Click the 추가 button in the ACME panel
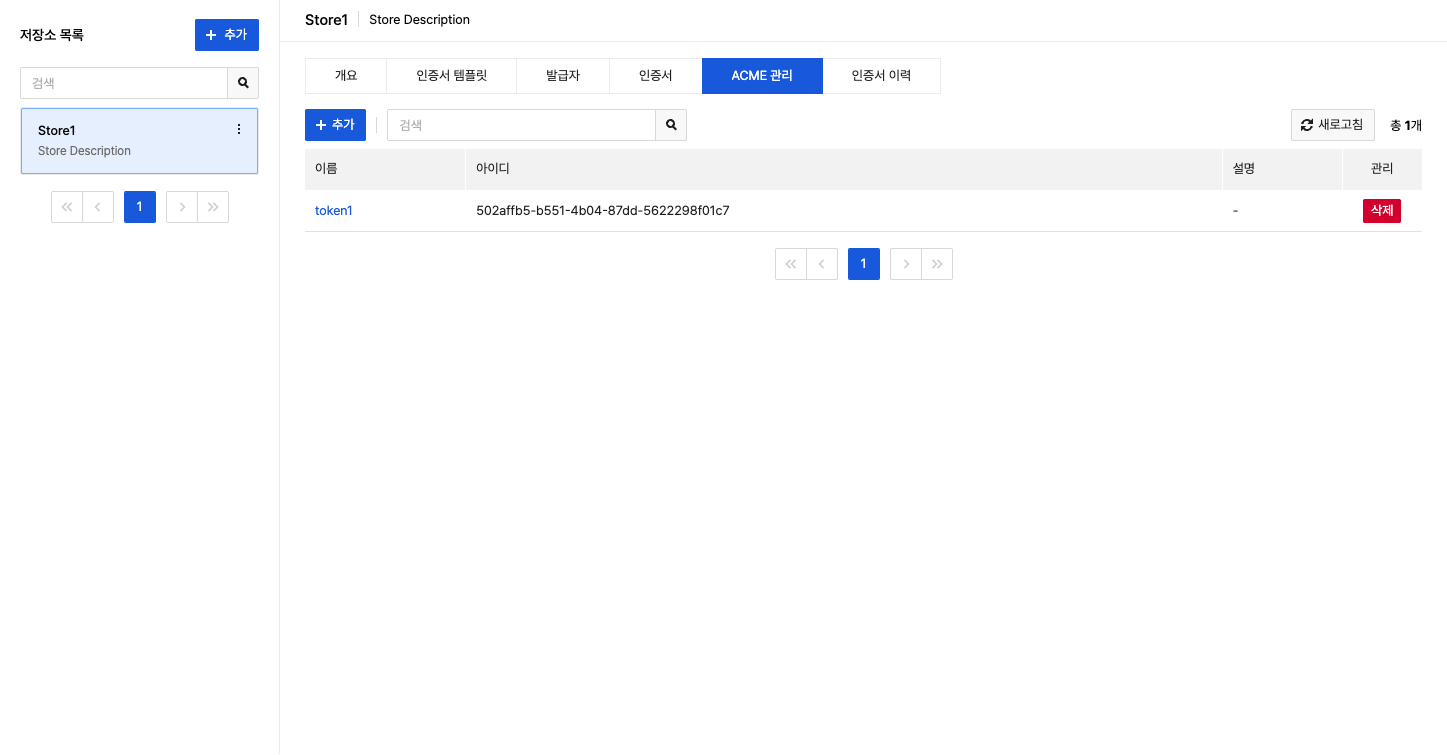Screen dimensions: 1447x755 [335, 124]
